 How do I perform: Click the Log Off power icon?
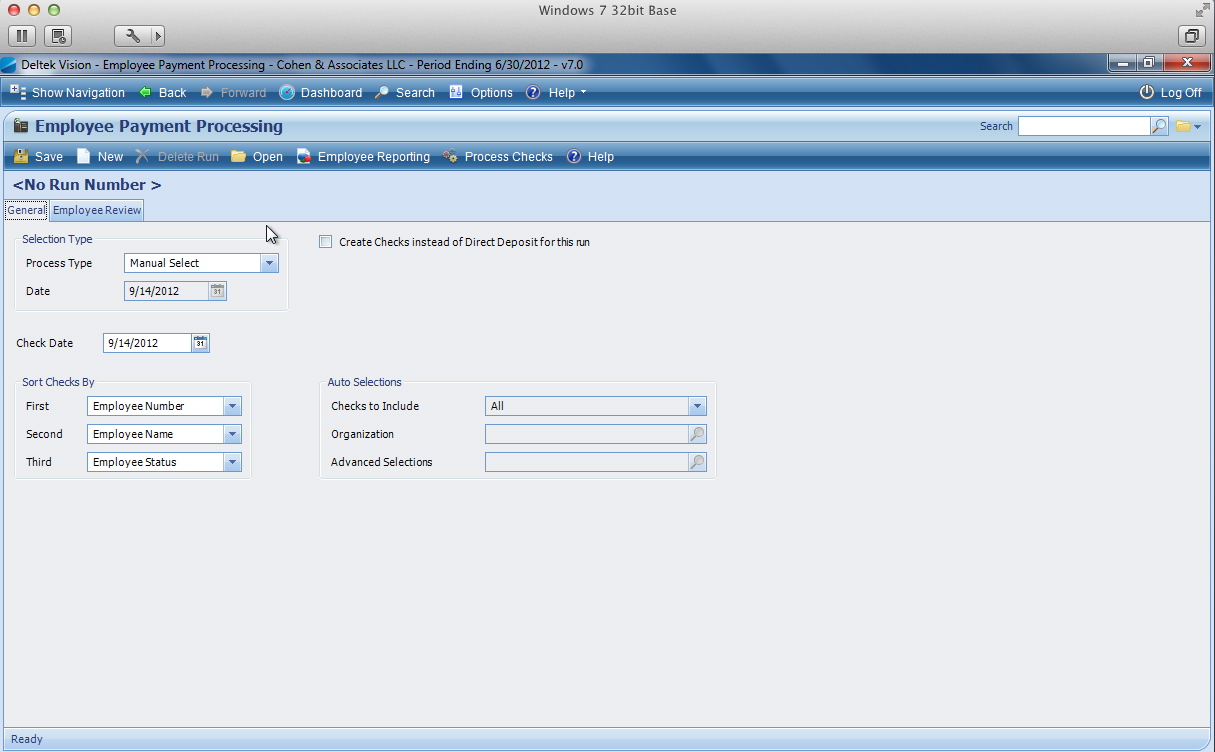tap(1147, 92)
